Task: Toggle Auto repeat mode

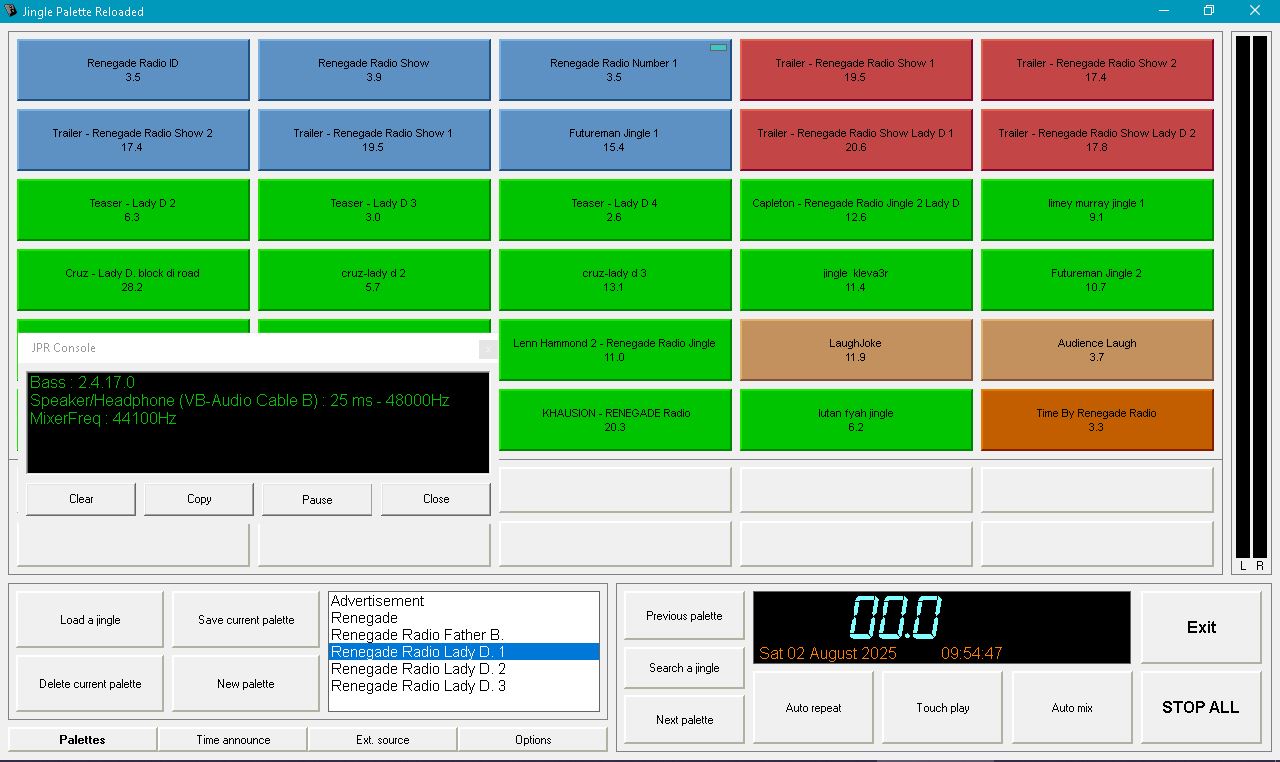Action: pyautogui.click(x=813, y=708)
